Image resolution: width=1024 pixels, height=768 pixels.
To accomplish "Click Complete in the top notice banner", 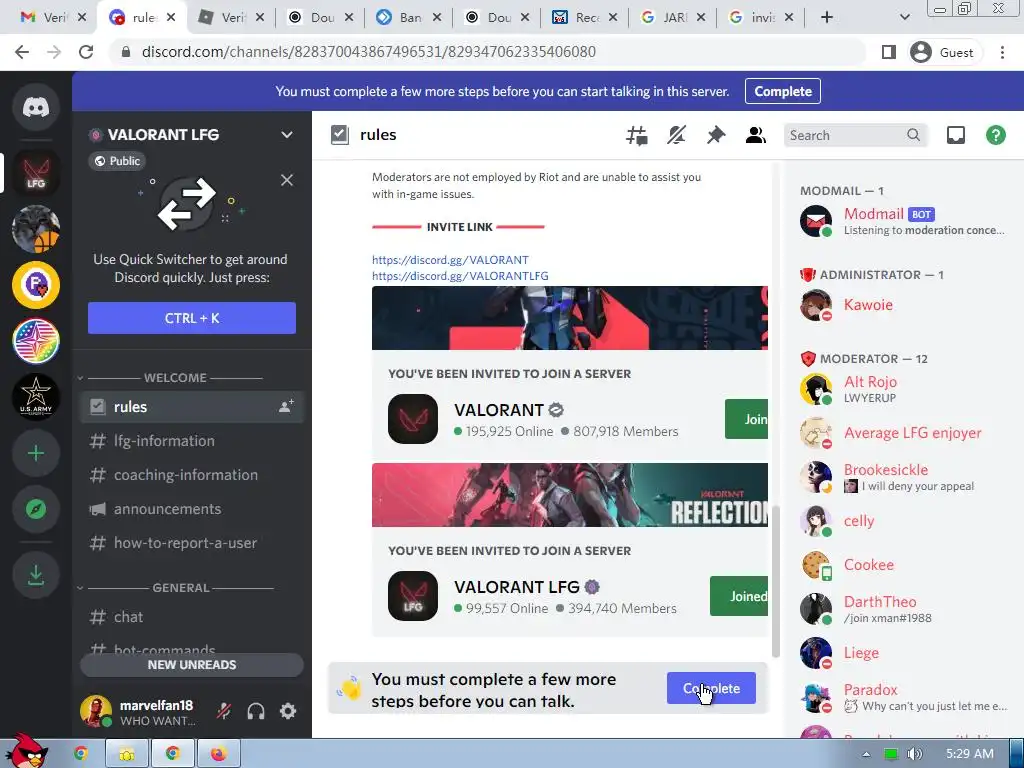I will coord(782,91).
